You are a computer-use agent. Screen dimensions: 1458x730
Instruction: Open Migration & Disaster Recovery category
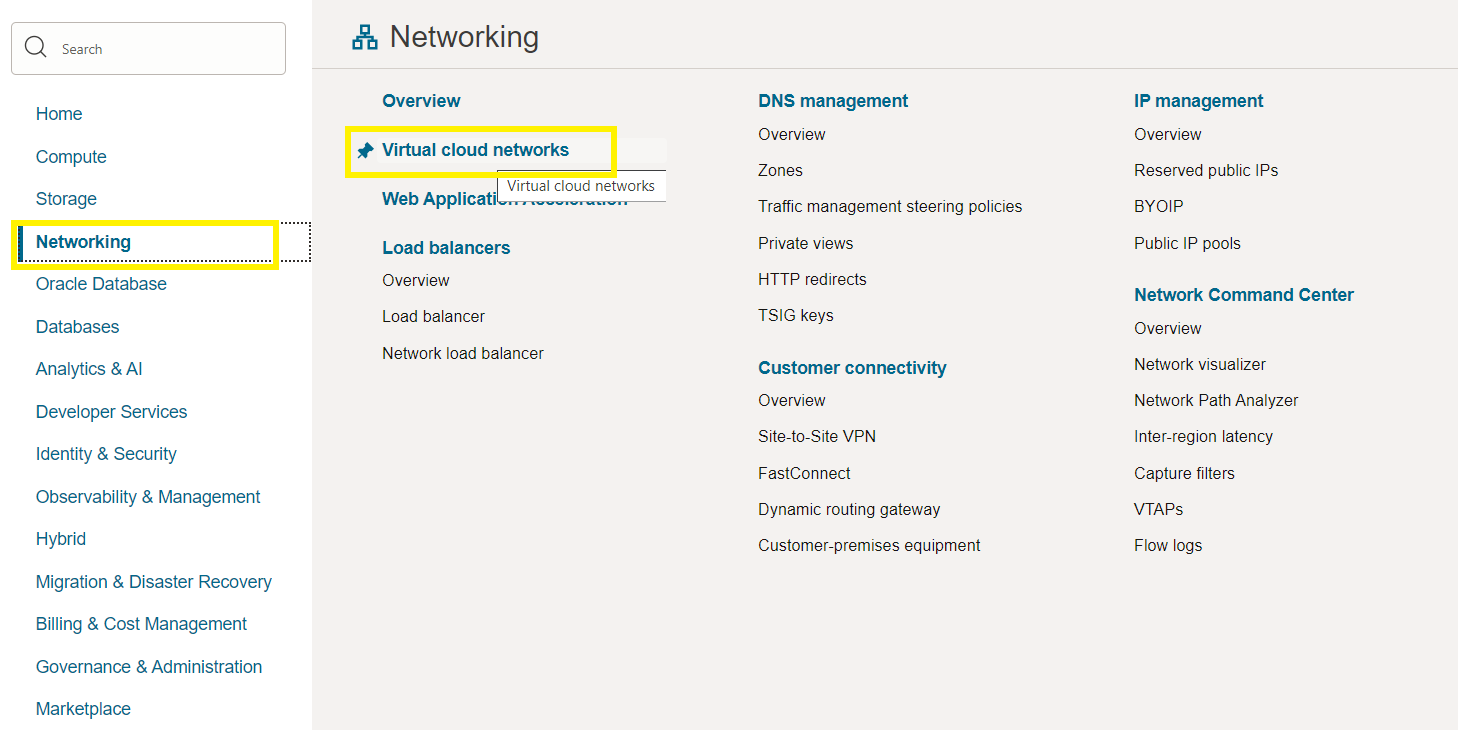154,582
